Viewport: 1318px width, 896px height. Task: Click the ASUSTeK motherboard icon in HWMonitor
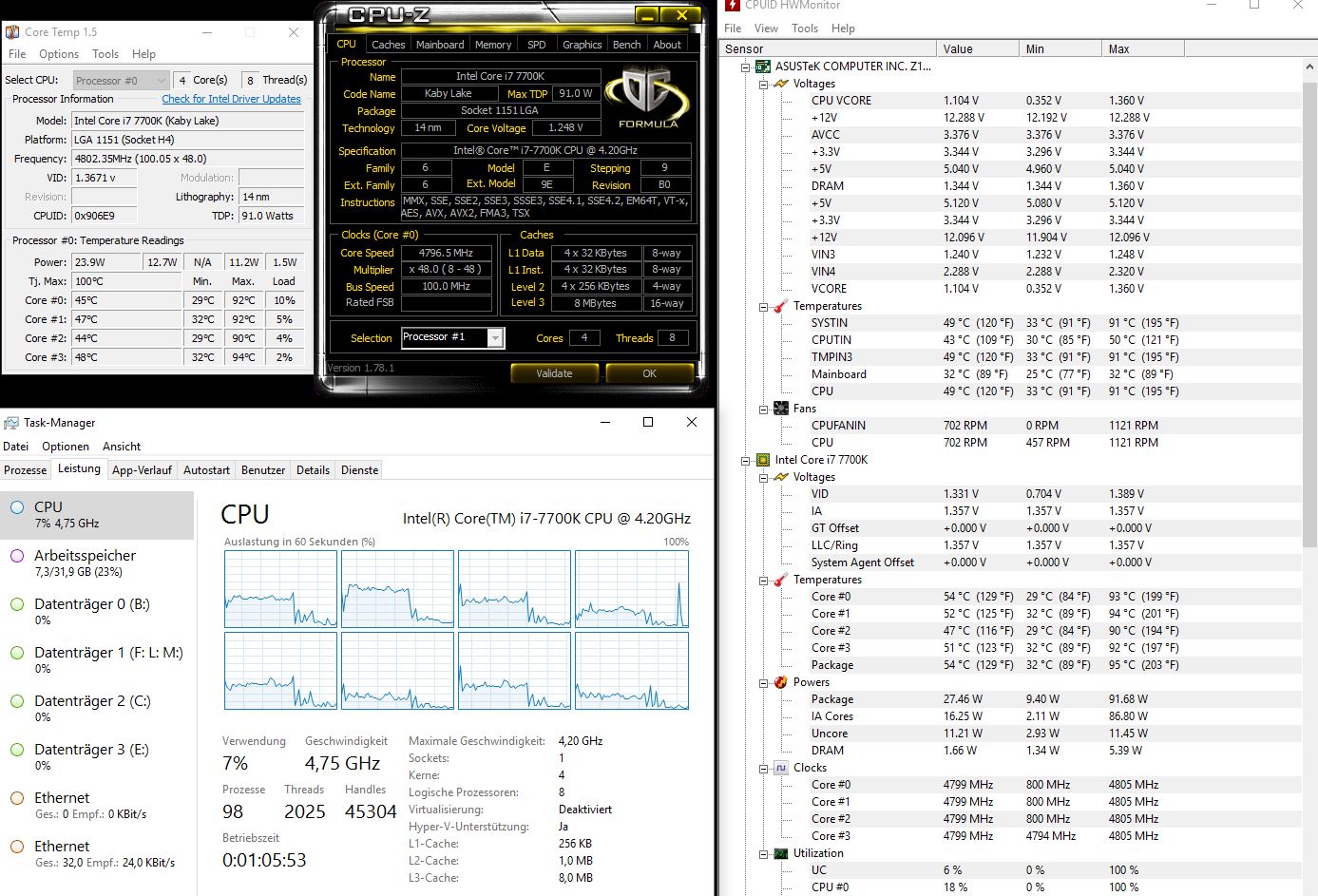pyautogui.click(x=762, y=67)
